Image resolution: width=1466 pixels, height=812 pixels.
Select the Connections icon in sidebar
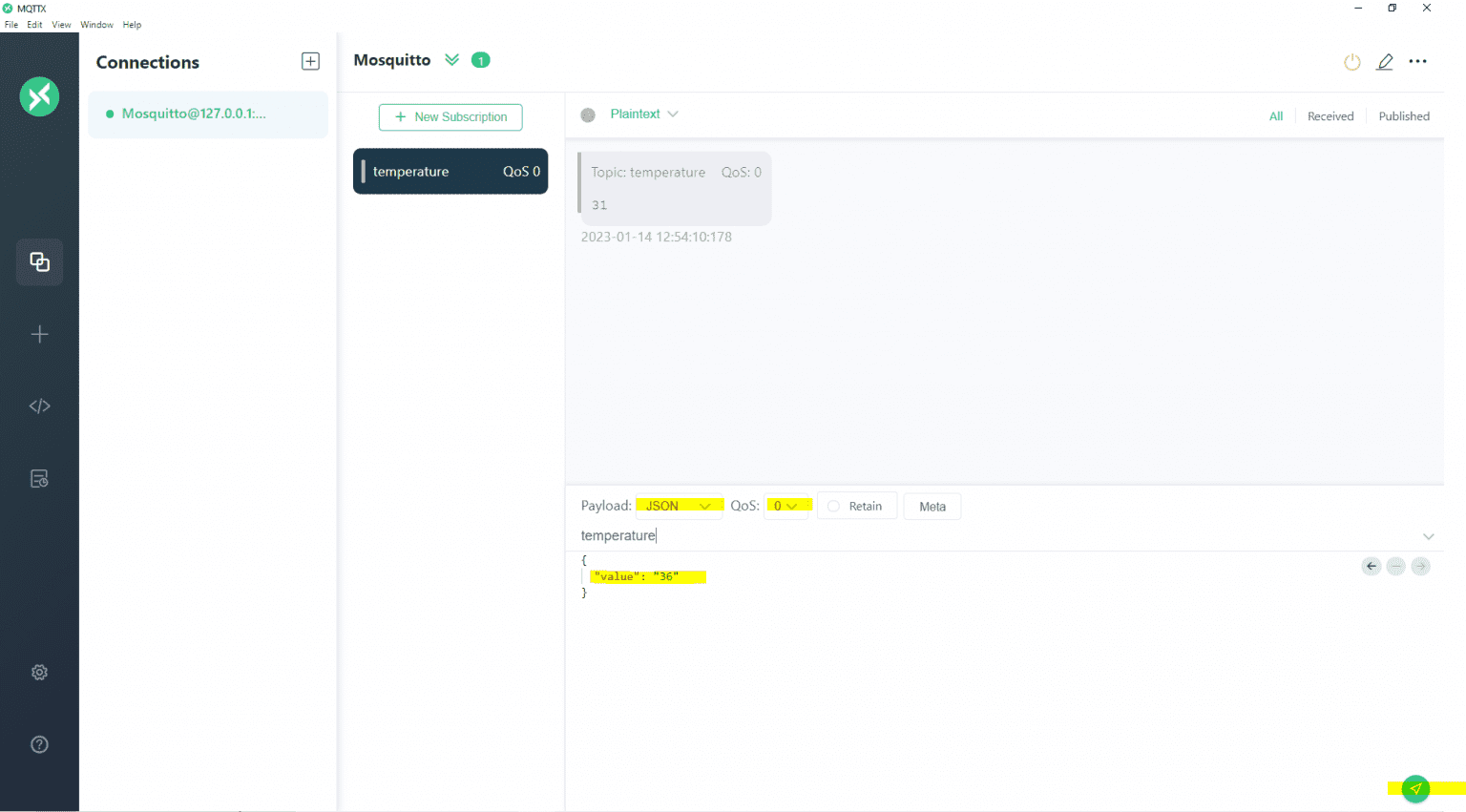pos(39,261)
